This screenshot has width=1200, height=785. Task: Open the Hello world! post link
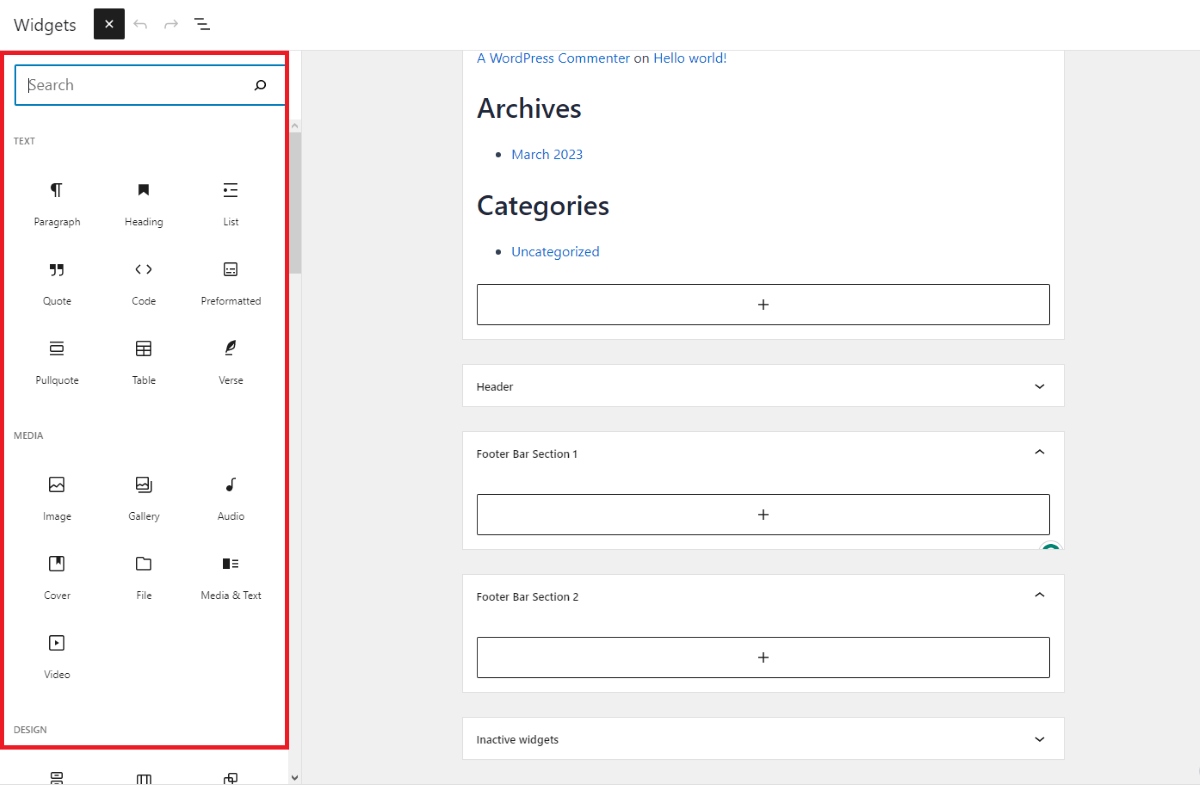[x=689, y=58]
